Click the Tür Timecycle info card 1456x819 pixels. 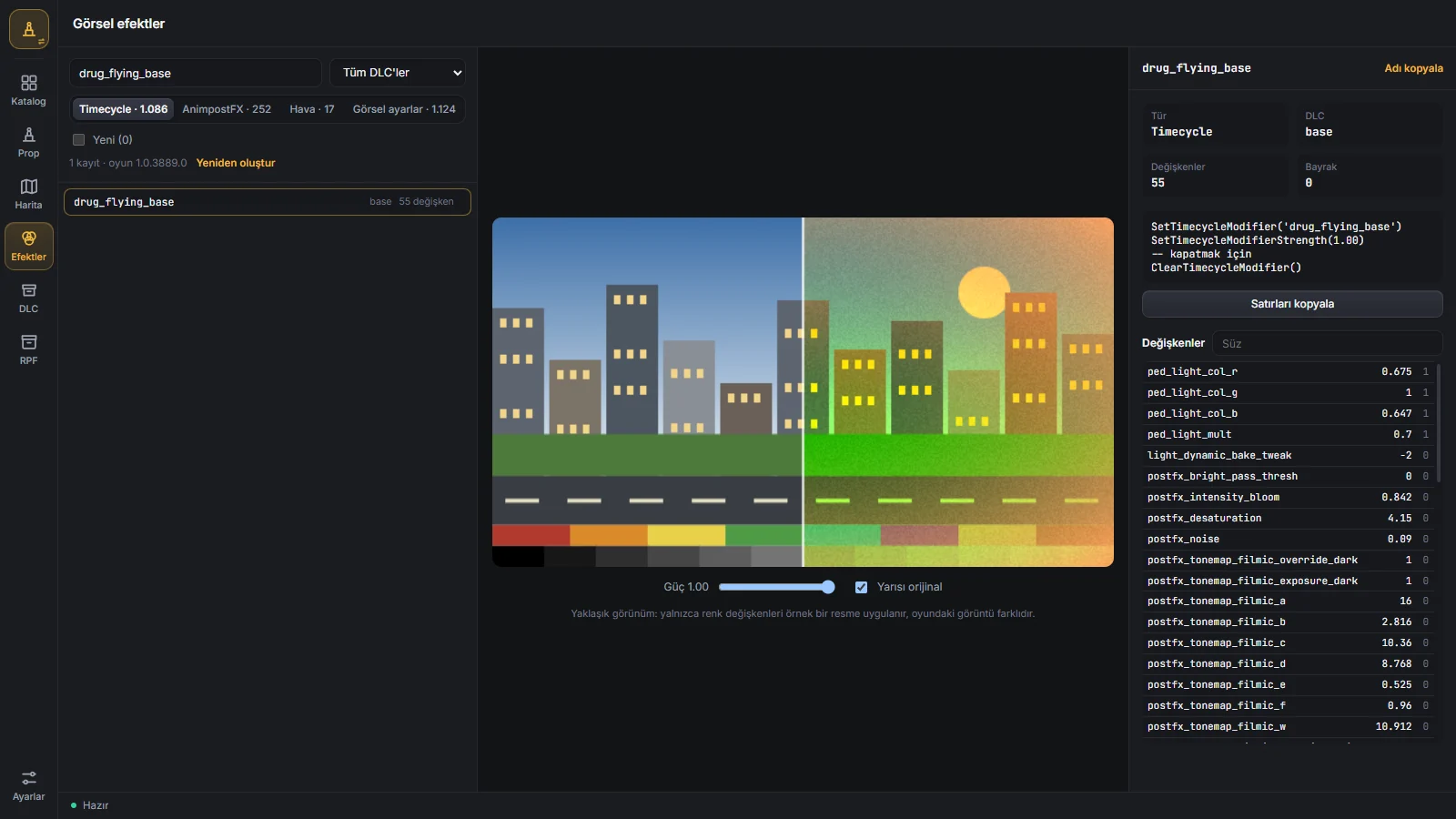[x=1216, y=124]
